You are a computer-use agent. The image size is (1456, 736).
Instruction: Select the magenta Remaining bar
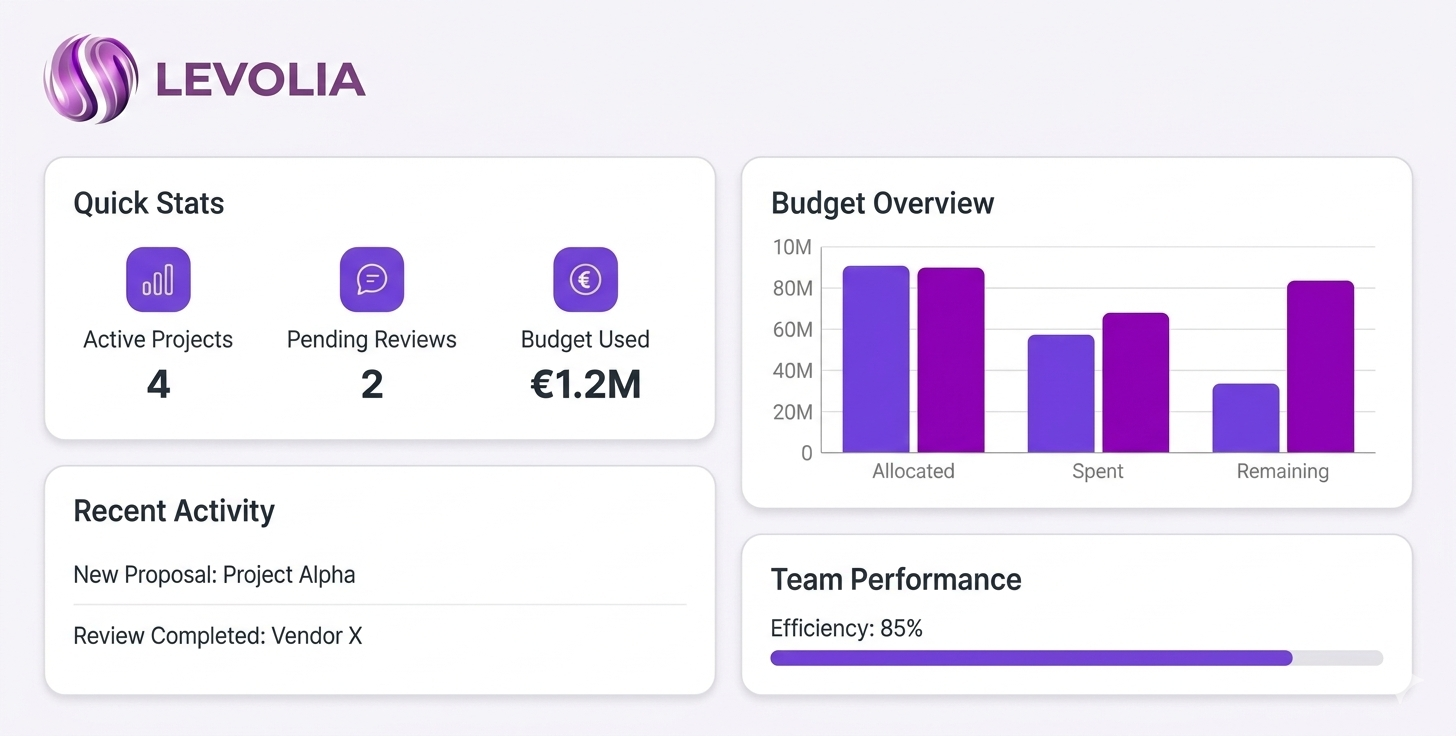pos(1320,367)
